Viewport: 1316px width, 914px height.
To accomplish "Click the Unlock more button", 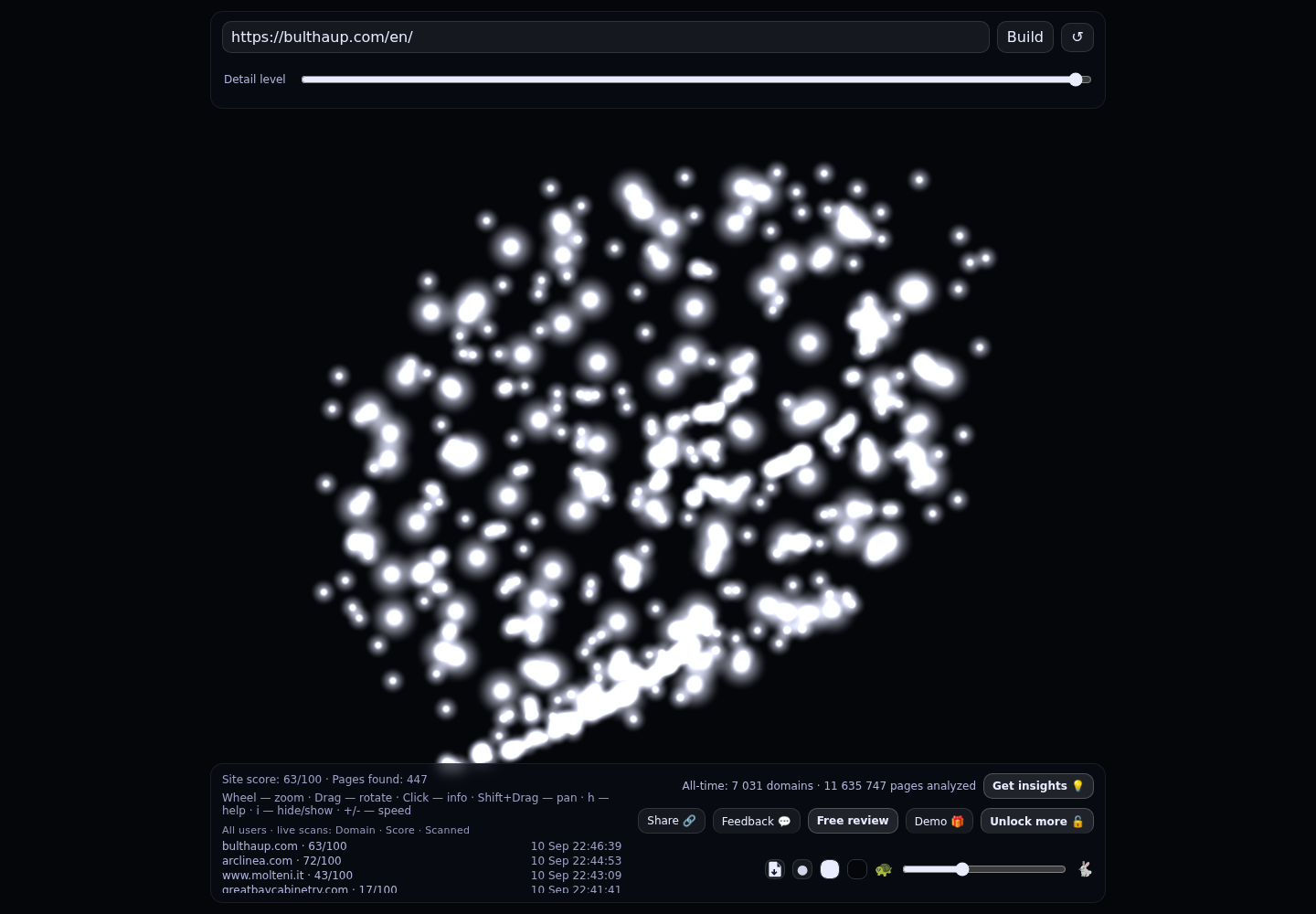I will click(1037, 821).
